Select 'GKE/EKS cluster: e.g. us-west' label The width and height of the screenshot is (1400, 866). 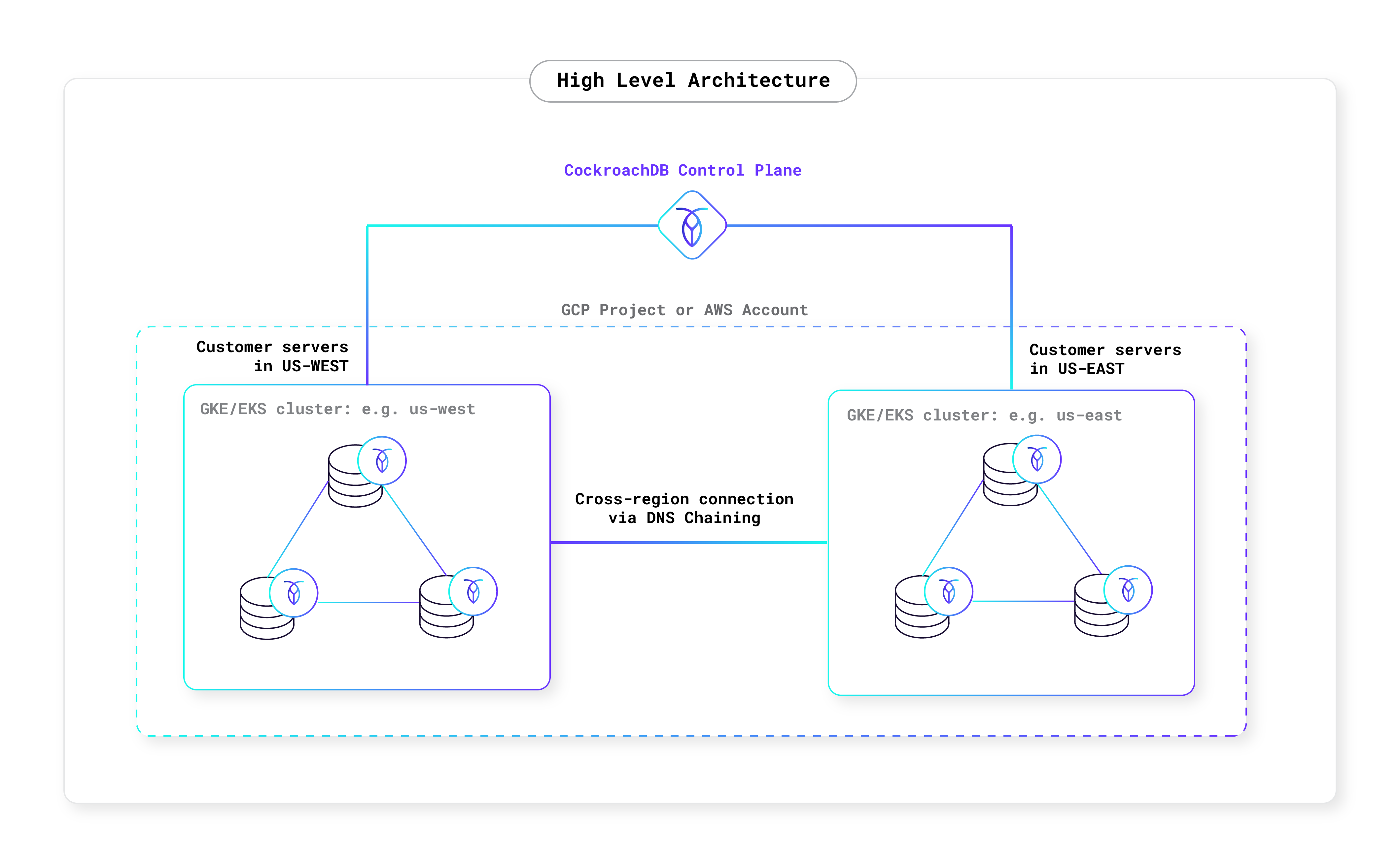pos(337,409)
